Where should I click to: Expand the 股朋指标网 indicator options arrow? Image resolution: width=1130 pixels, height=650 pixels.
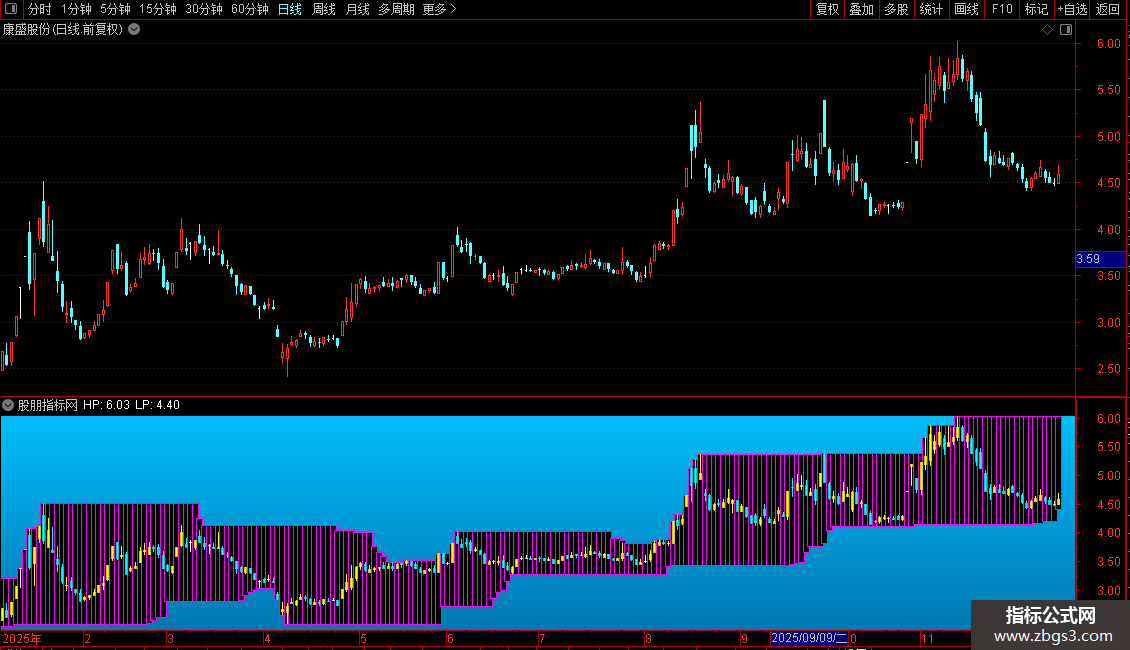pos(8,405)
